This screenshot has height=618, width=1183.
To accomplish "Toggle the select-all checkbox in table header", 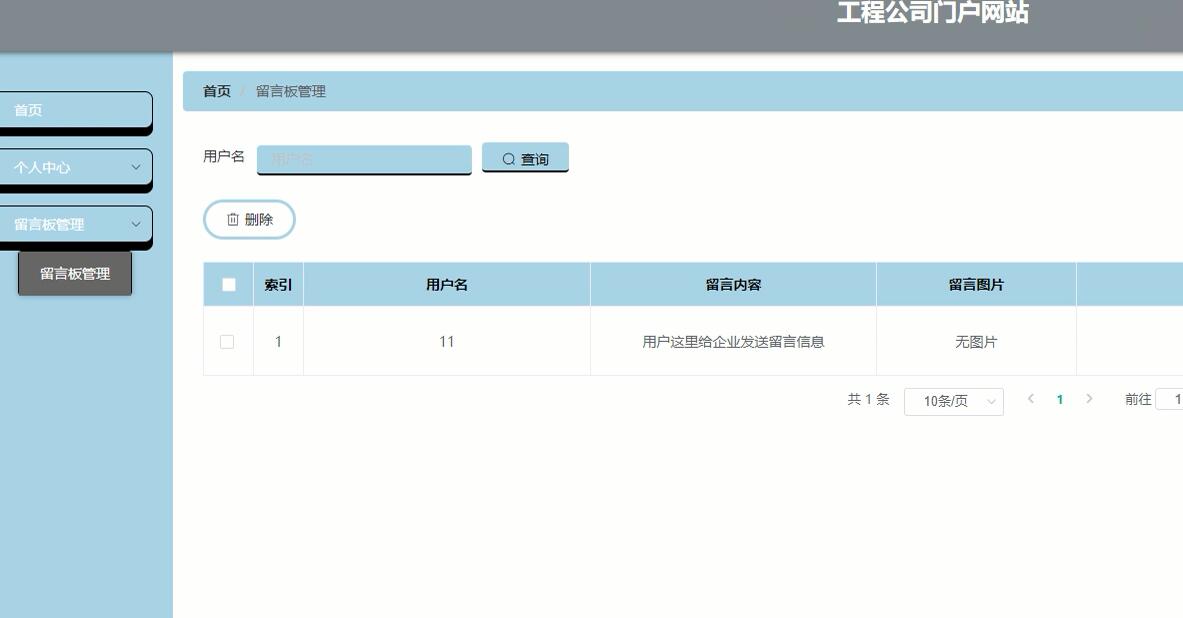I will coord(228,284).
